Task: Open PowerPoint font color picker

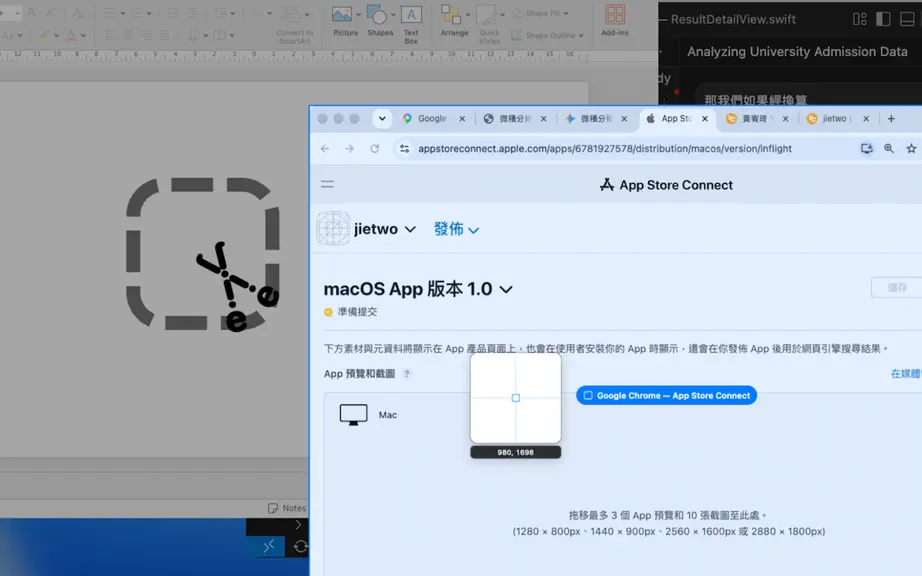Action: 71,35
